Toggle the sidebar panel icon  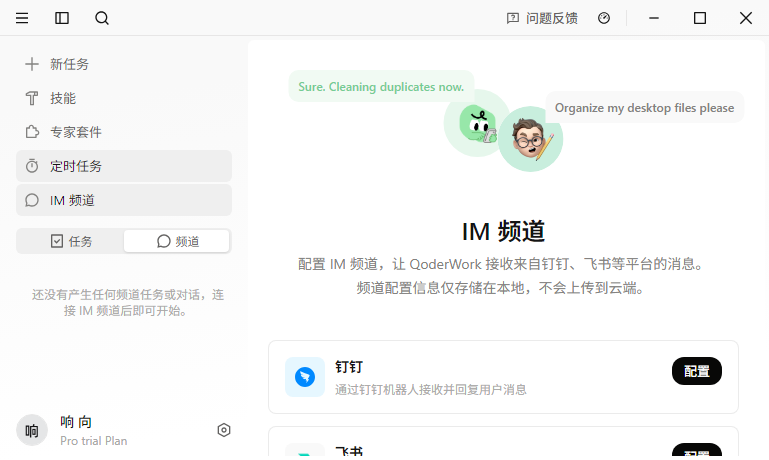62,18
